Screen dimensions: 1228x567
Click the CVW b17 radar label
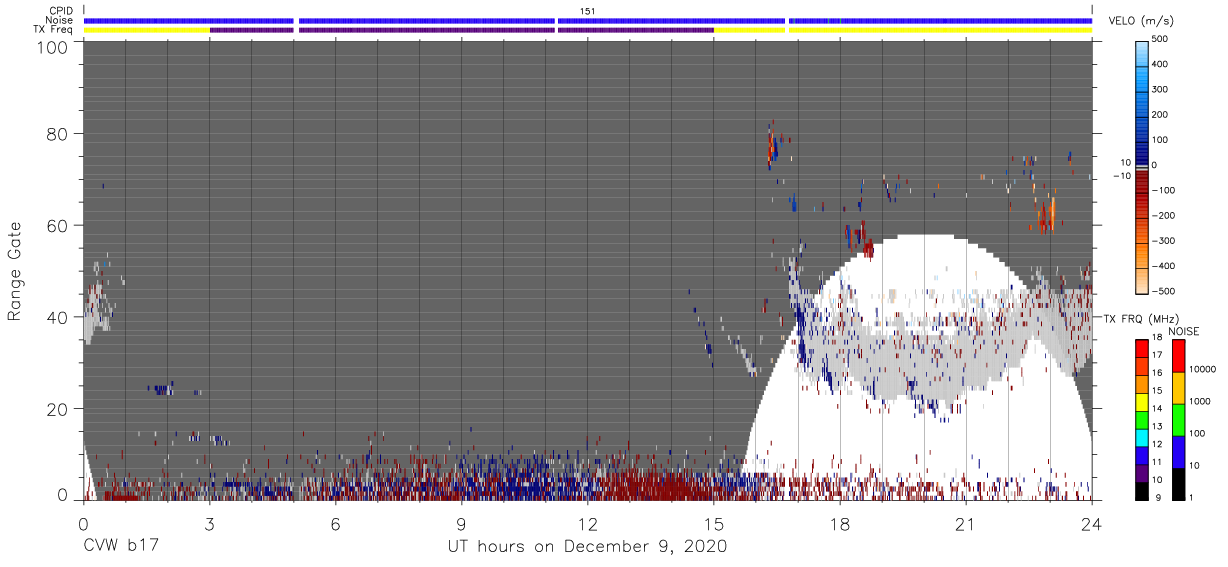pyautogui.click(x=120, y=547)
